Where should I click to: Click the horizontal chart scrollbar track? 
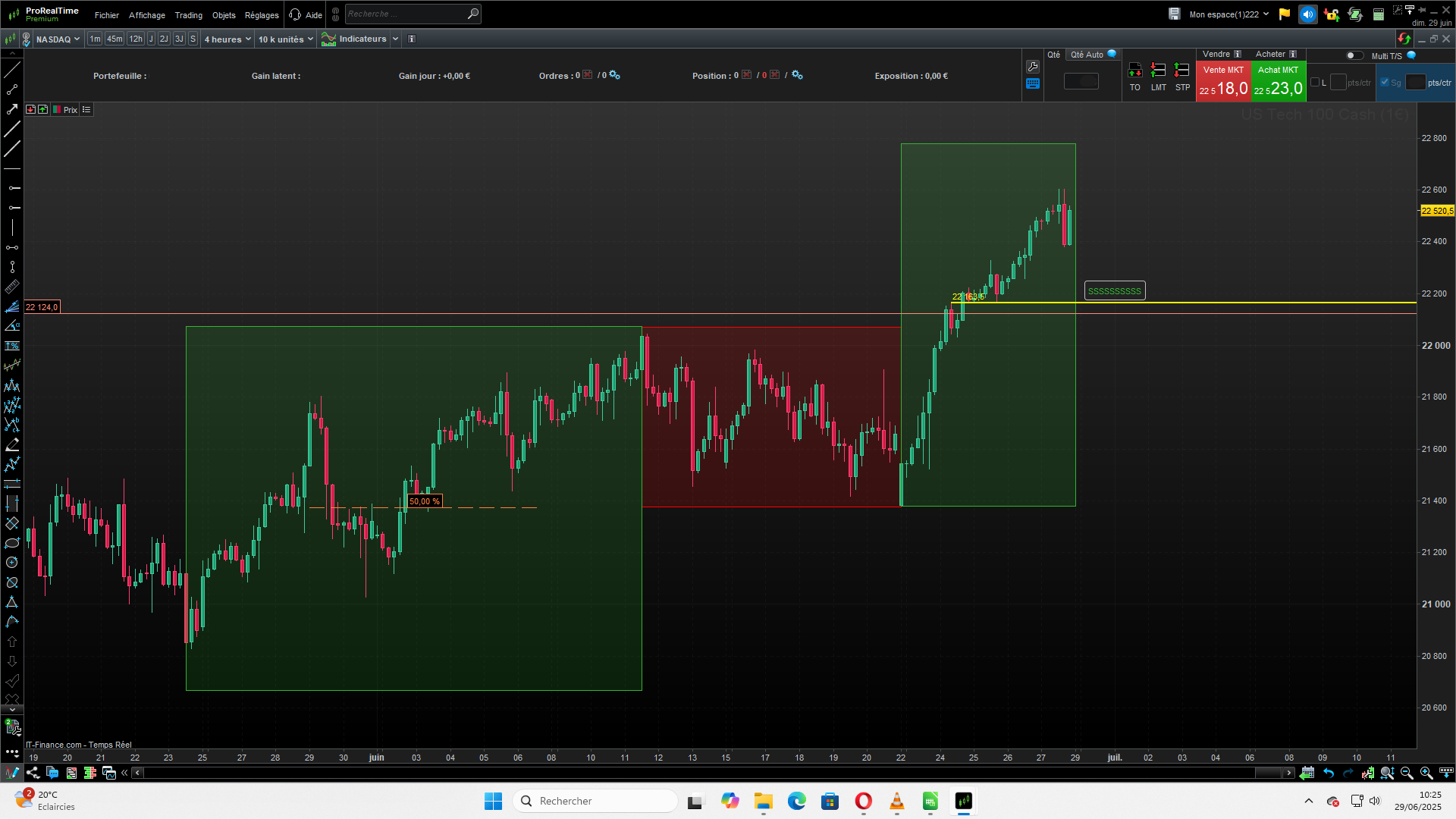pyautogui.click(x=682, y=773)
